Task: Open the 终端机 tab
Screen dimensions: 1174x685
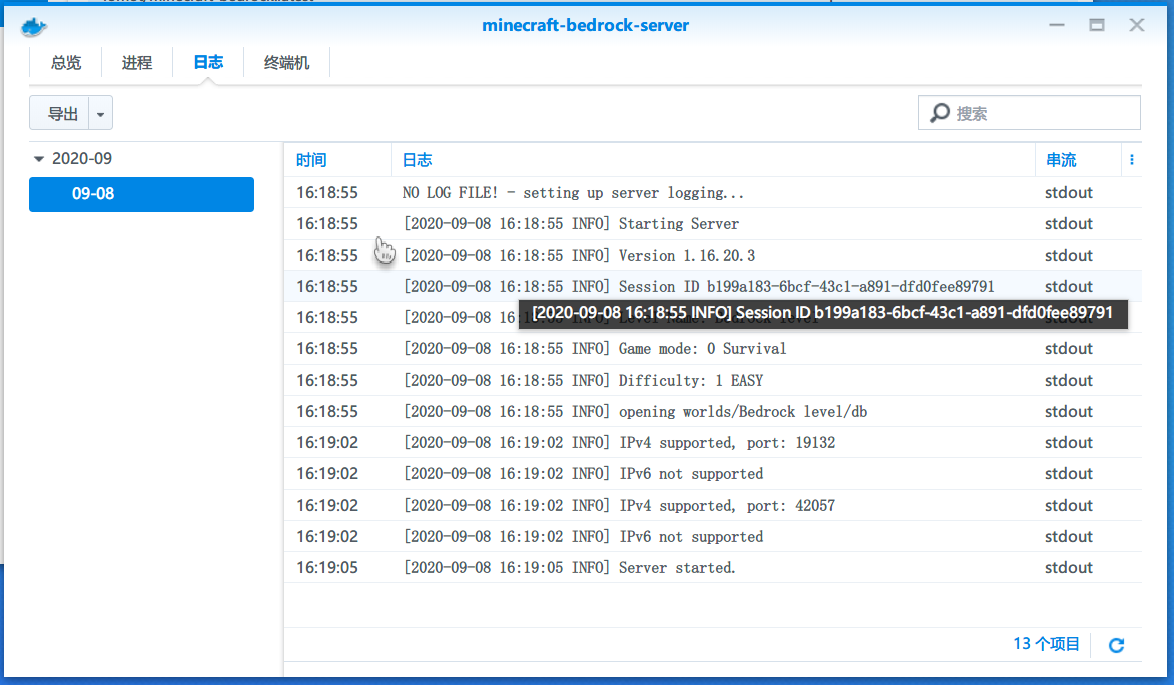Action: (286, 63)
